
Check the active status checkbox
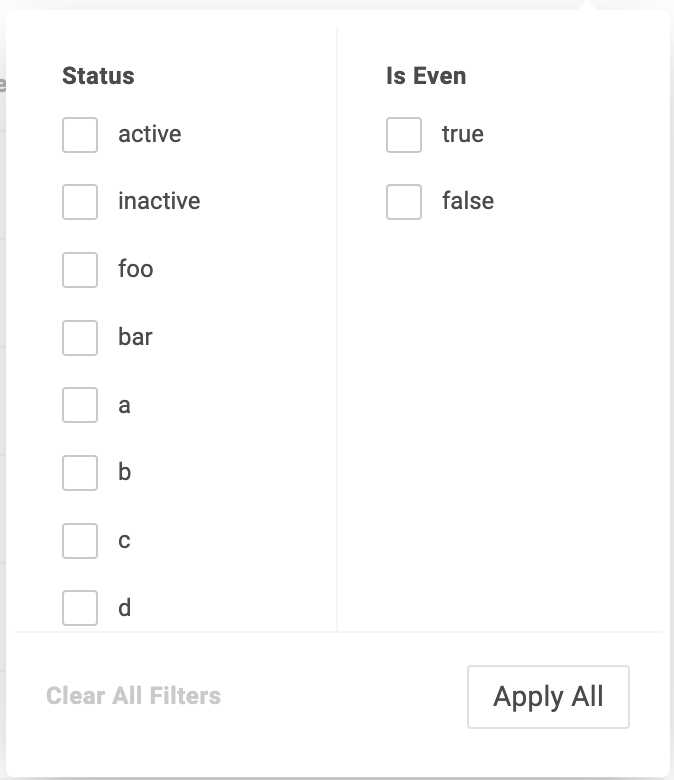[80, 135]
